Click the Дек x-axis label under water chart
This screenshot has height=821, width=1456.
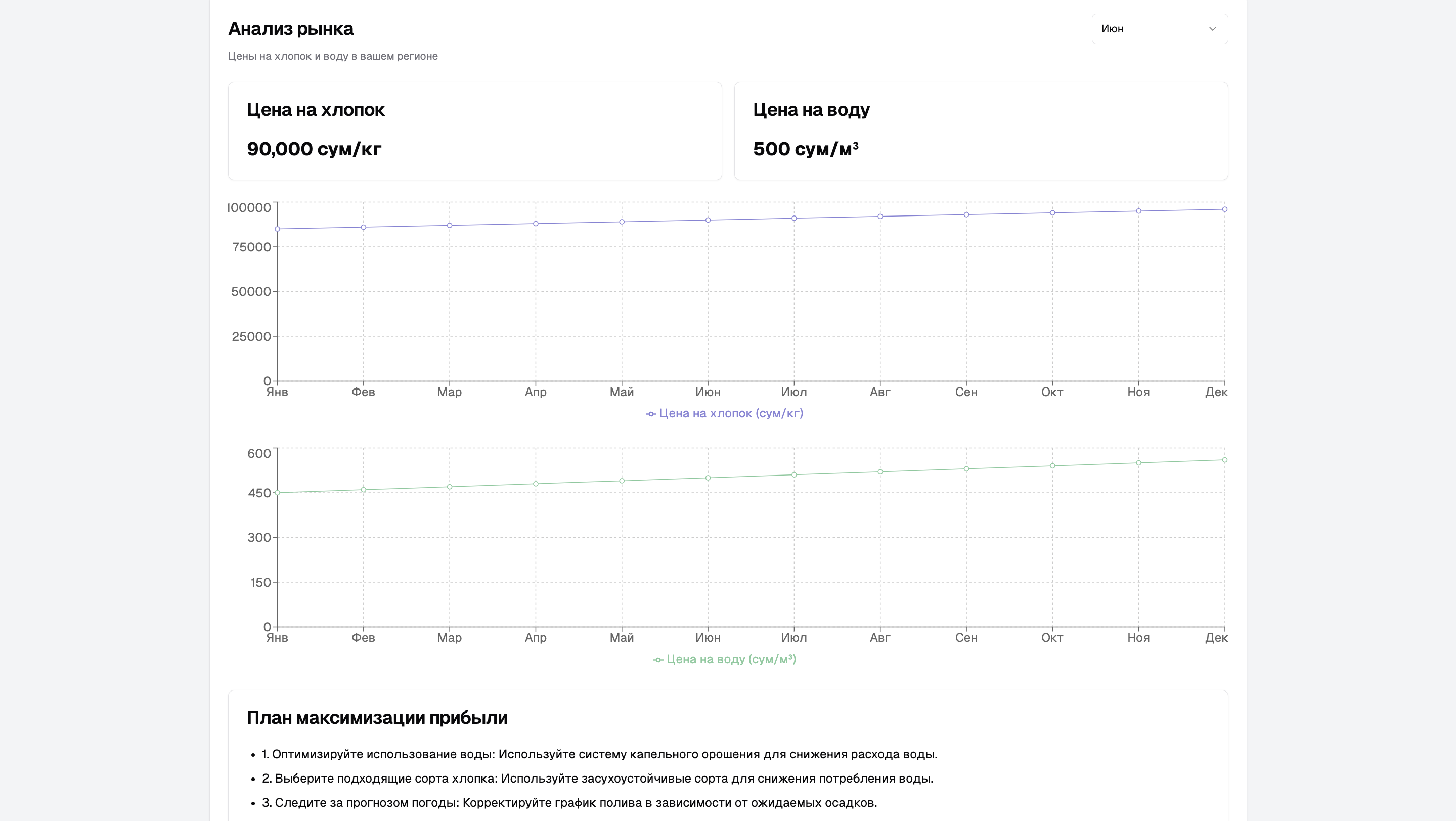point(1216,638)
